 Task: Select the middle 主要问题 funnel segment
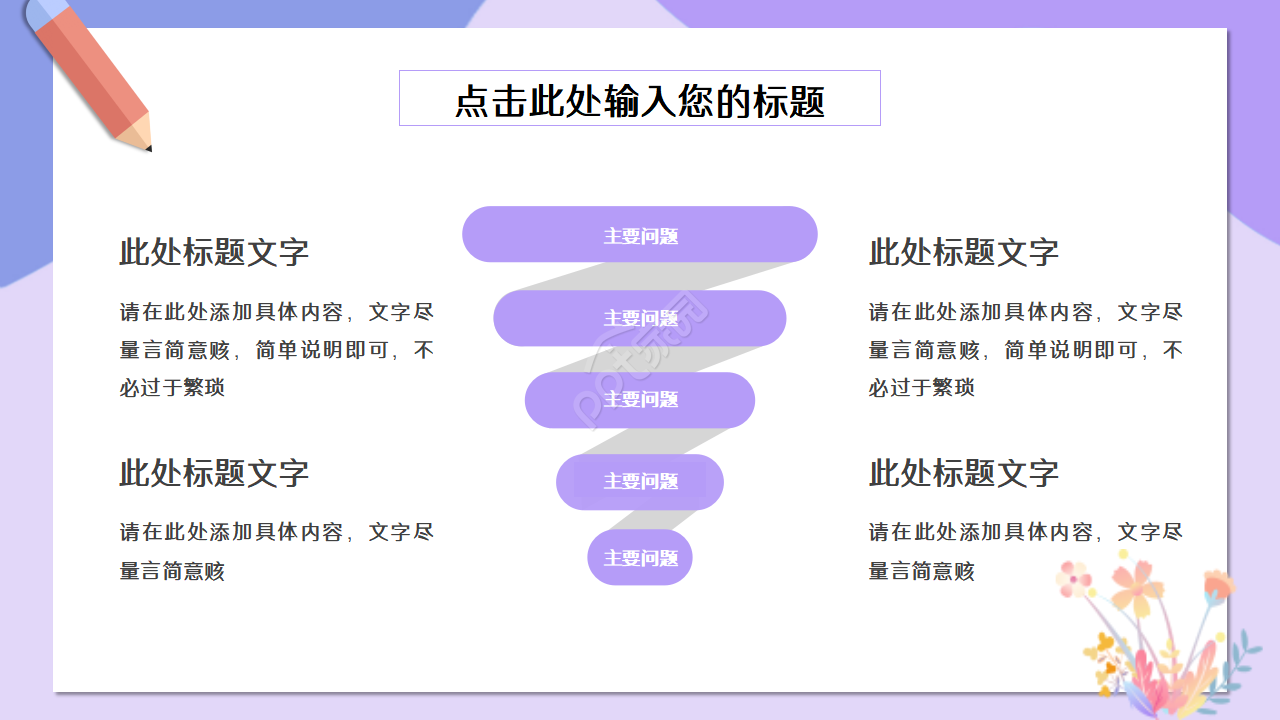[639, 400]
